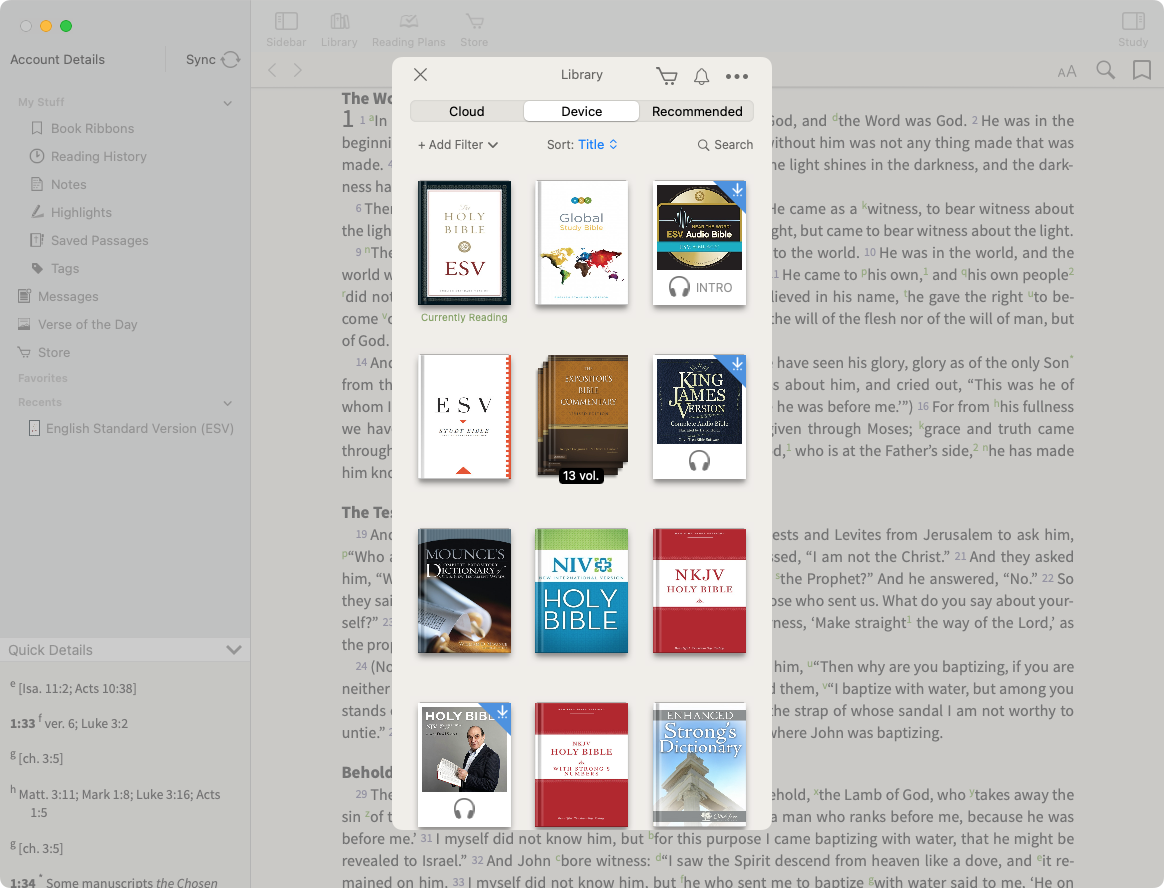The width and height of the screenshot is (1164, 888).
Task: Open Reading History in sidebar
Action: pyautogui.click(x=98, y=157)
